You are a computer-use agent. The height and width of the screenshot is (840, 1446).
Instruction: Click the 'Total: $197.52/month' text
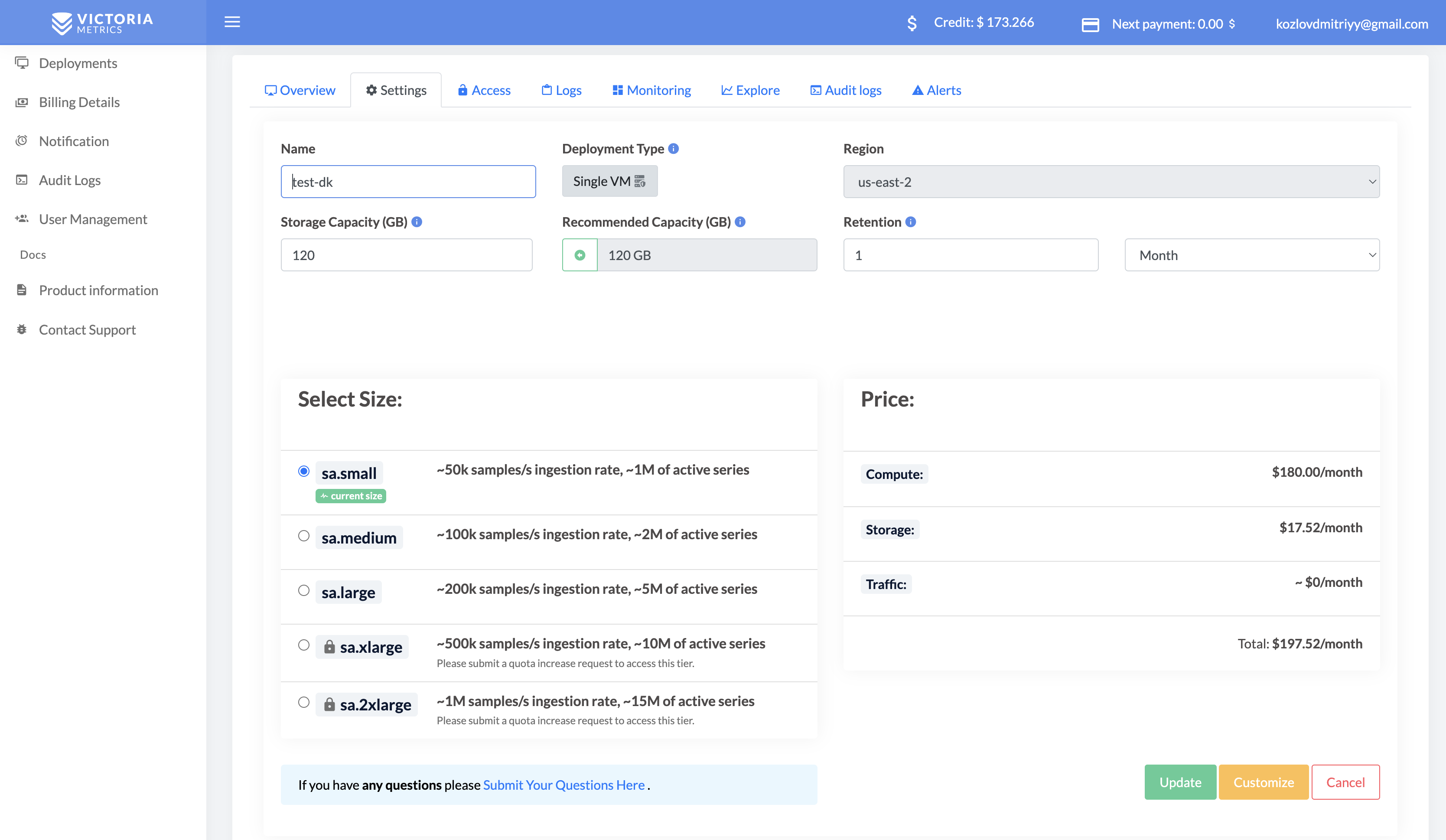(1299, 643)
